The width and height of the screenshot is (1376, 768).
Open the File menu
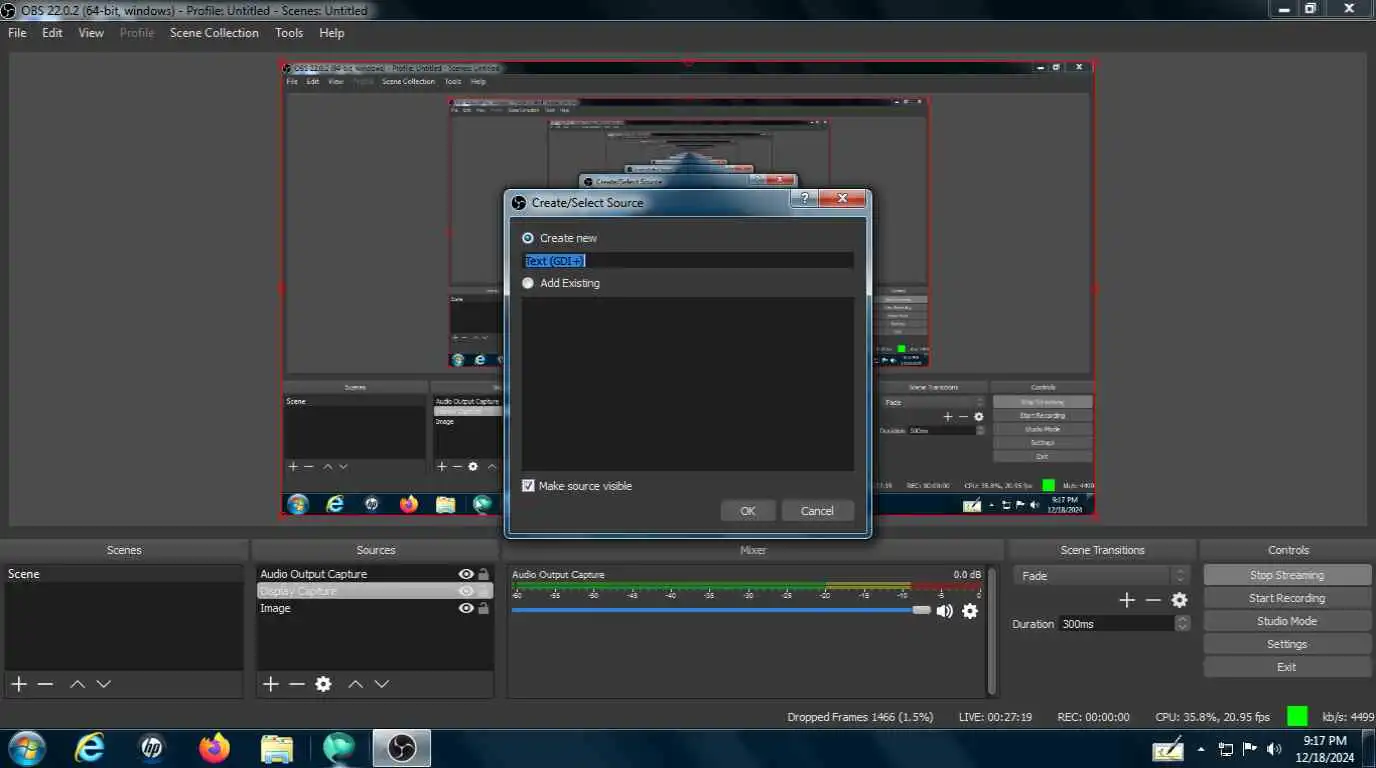(x=17, y=33)
